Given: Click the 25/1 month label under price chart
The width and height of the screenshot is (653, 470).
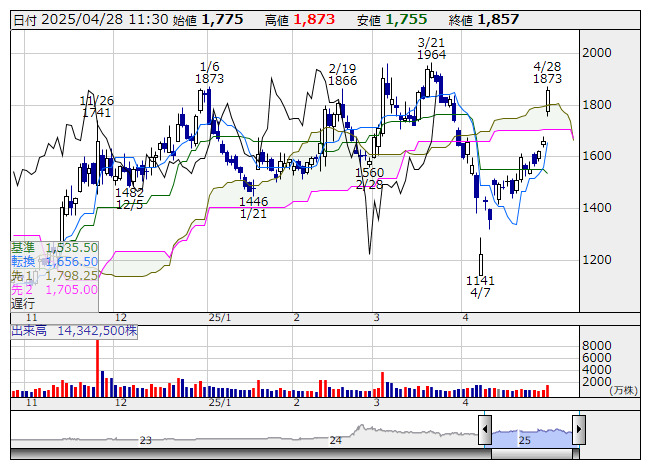Looking at the screenshot, I should [x=219, y=318].
